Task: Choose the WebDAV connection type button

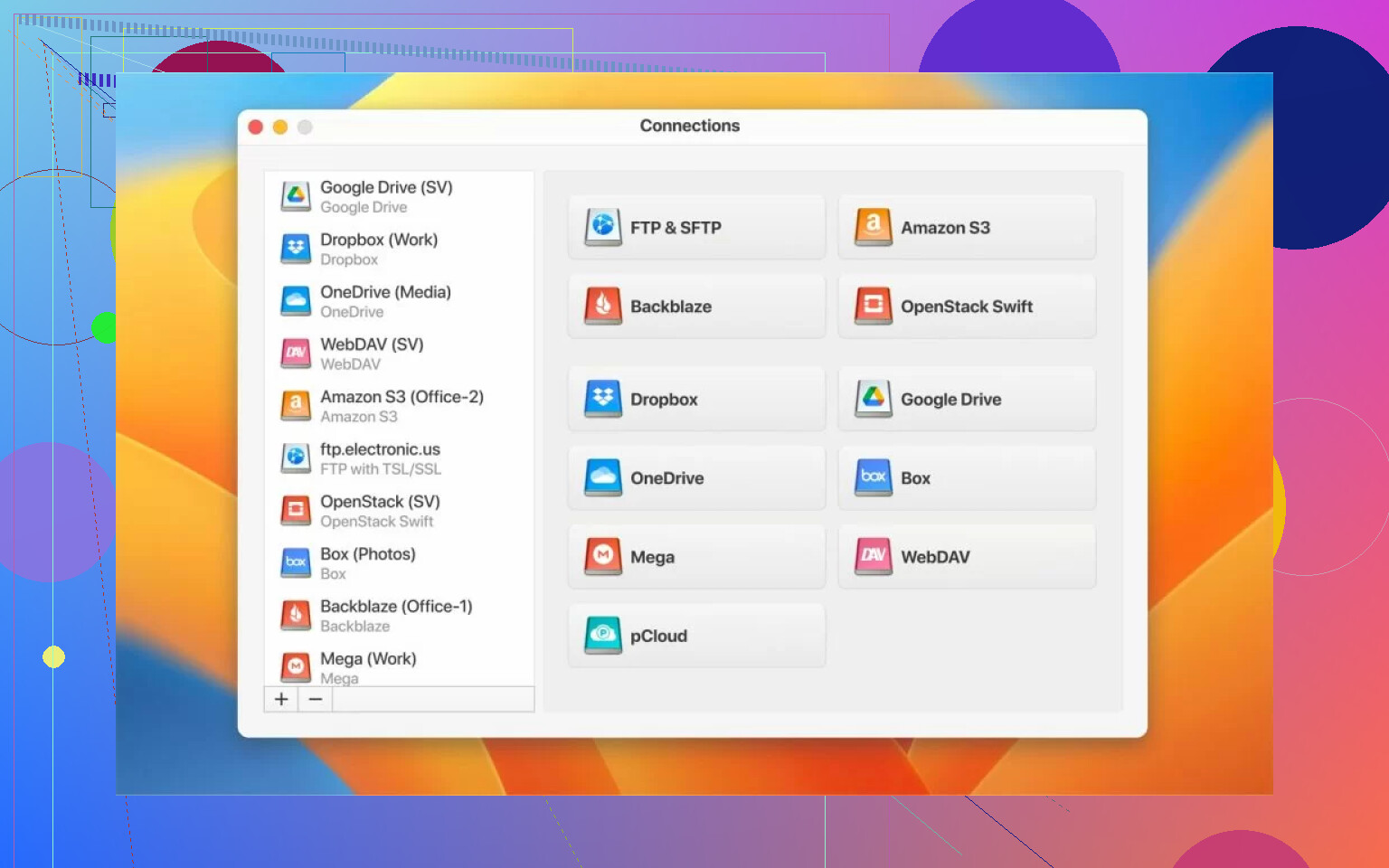Action: pos(967,556)
